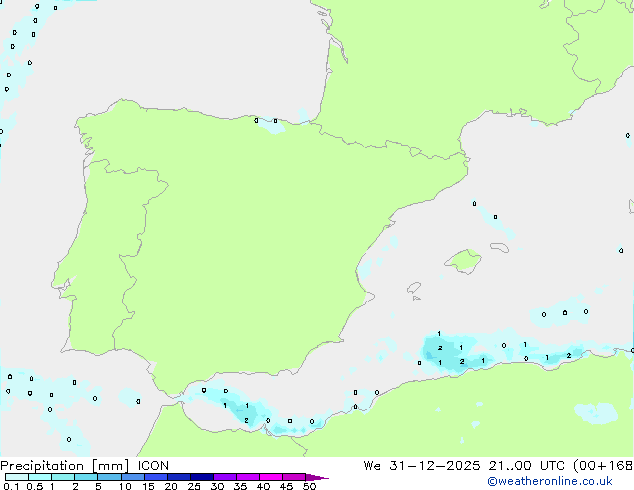Click the '25' legend scale label
The image size is (634, 490).
click(x=194, y=486)
